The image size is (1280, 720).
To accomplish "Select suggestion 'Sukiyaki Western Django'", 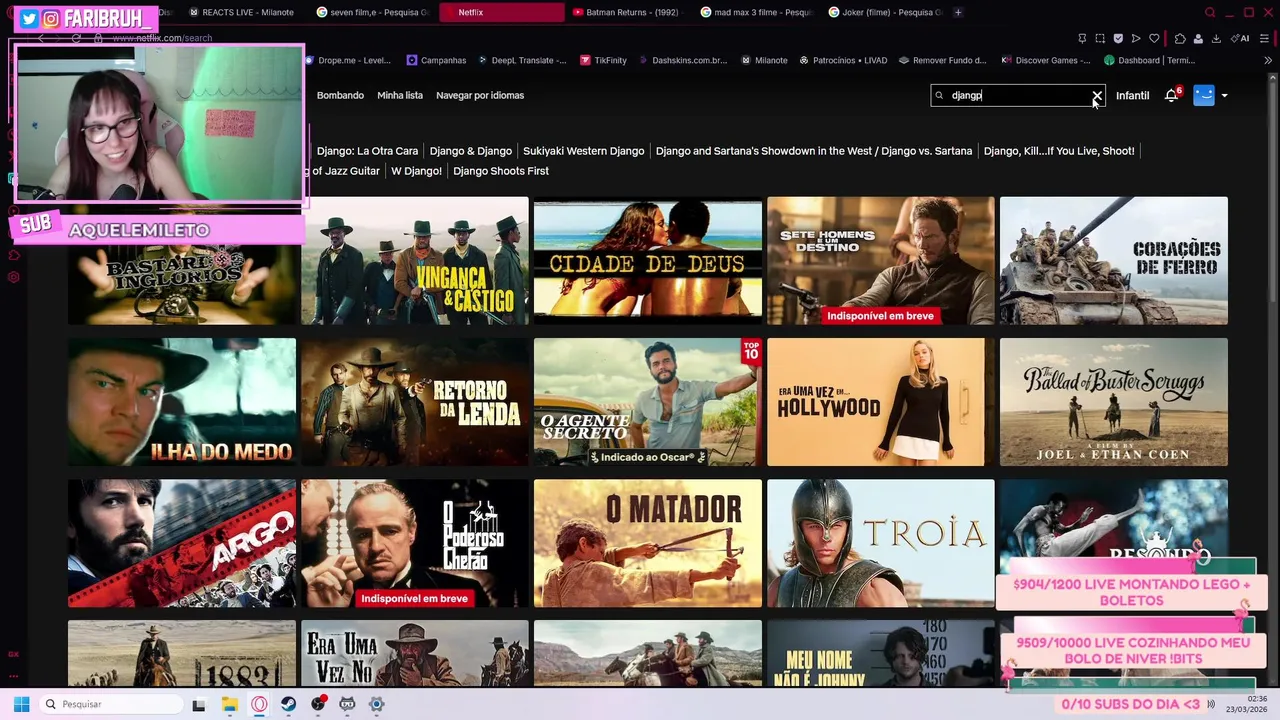I will [584, 151].
